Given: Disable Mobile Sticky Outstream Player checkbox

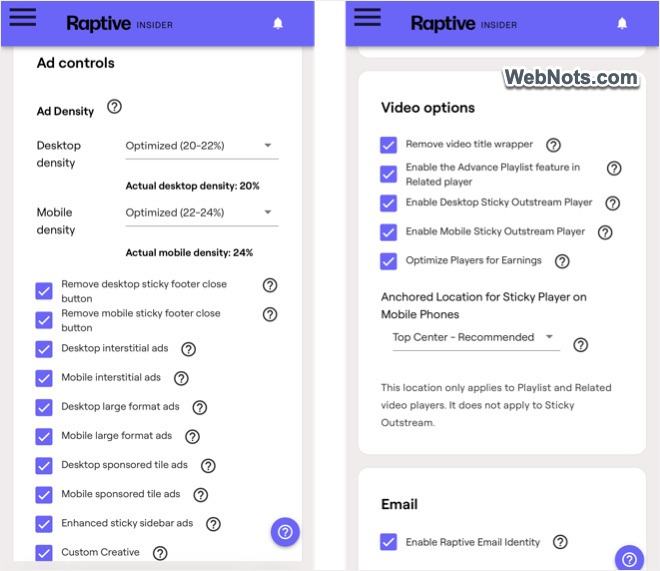Looking at the screenshot, I should [x=388, y=232].
